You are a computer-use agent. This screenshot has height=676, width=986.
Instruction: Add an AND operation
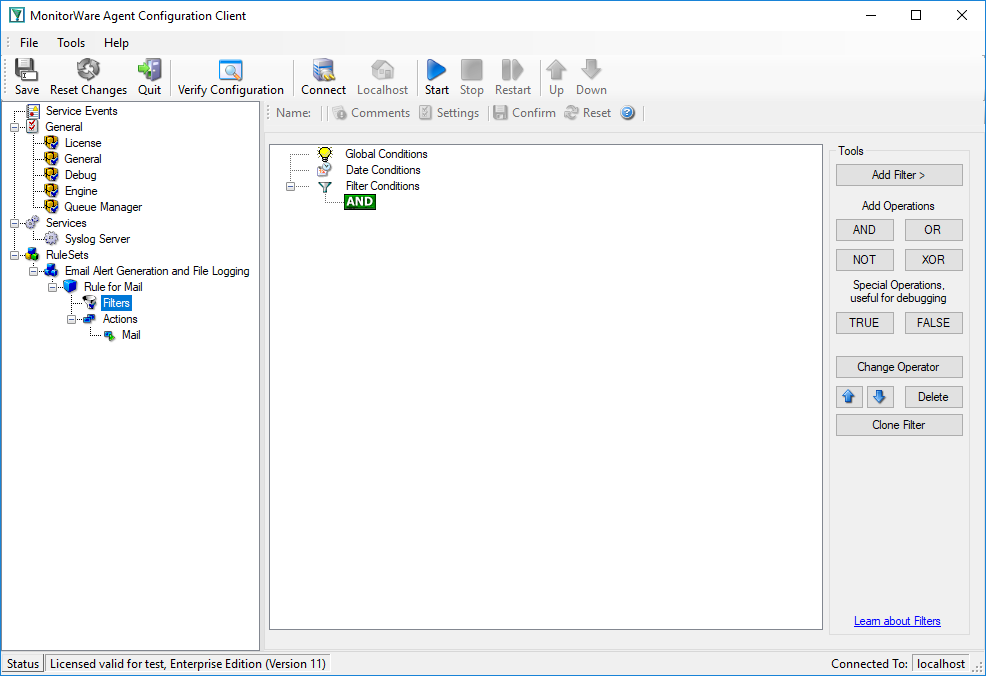pos(864,230)
